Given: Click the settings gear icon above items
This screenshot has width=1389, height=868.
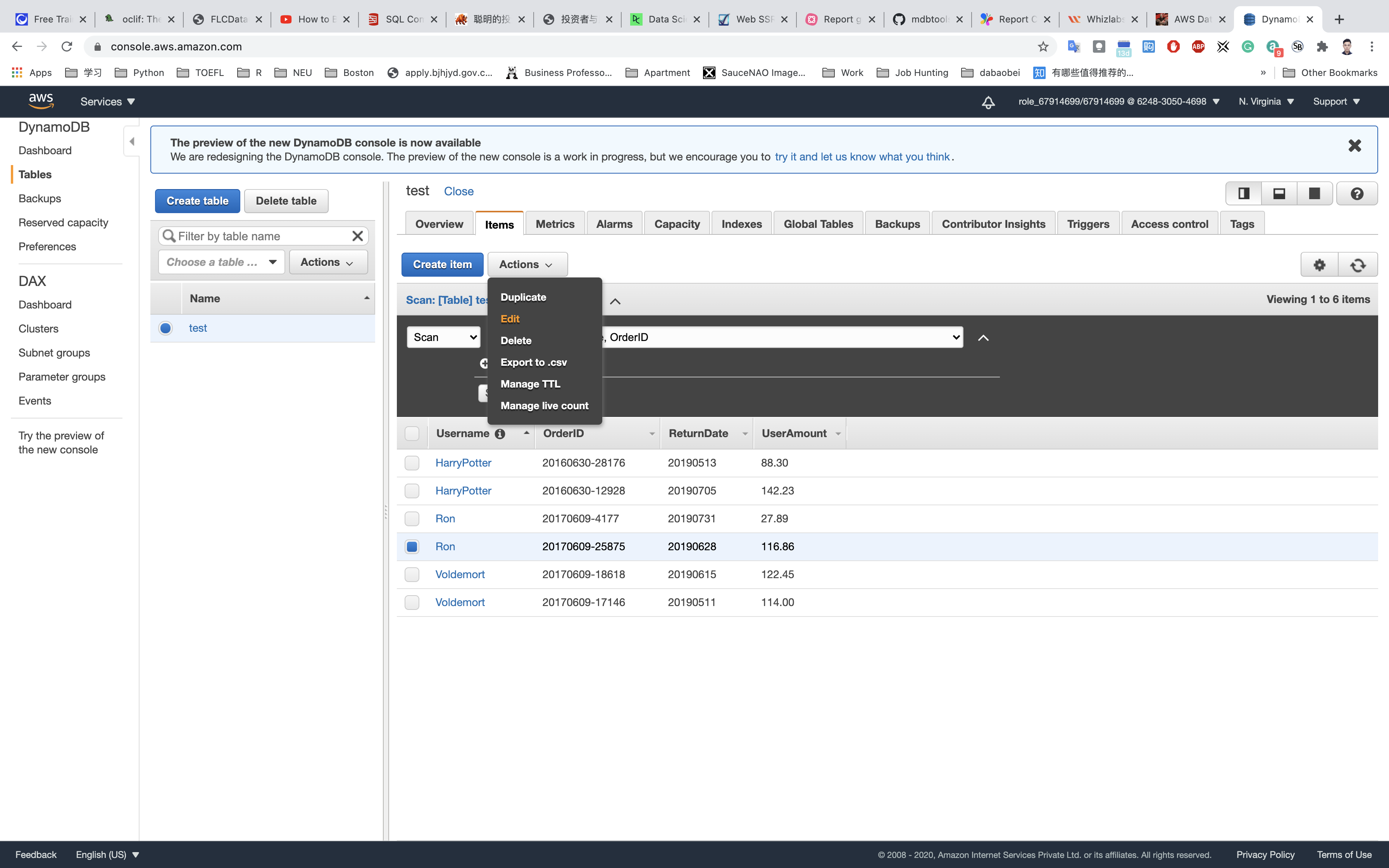Looking at the screenshot, I should point(1319,265).
